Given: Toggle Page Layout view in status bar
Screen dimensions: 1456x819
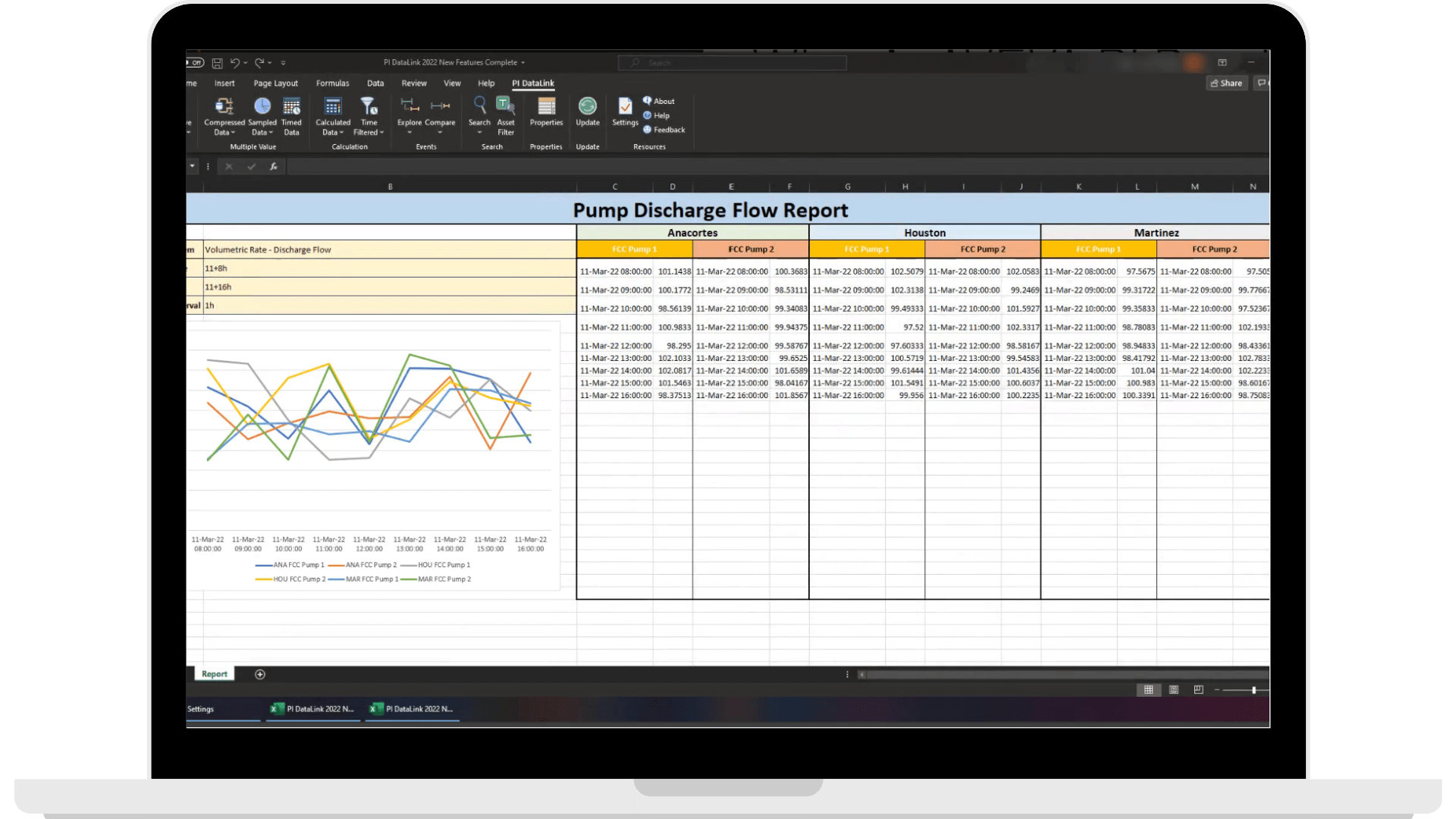Looking at the screenshot, I should (x=1174, y=689).
